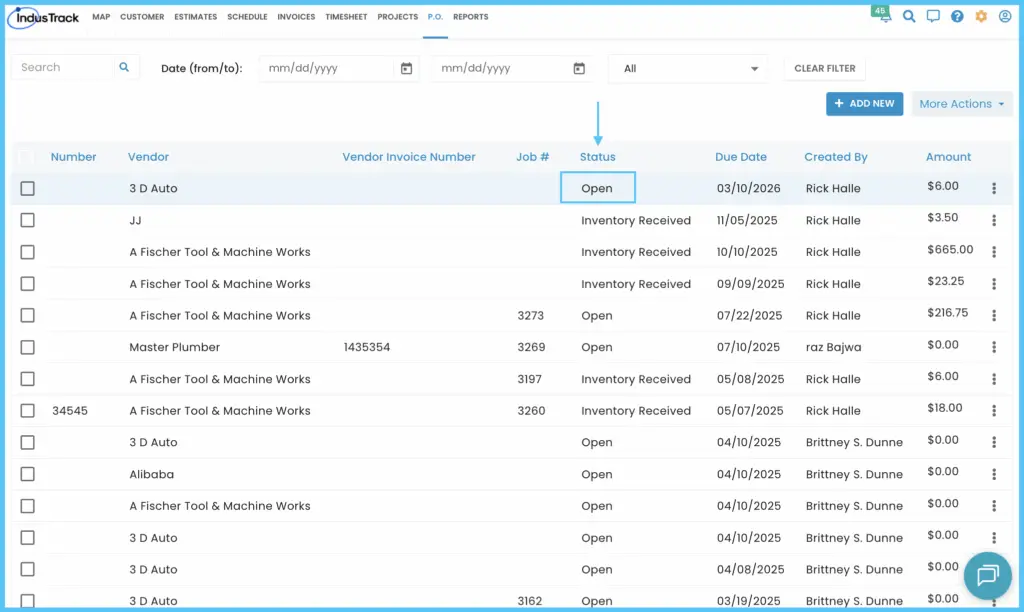
Task: Tick the checkbox for job 3273 row
Action: click(27, 315)
